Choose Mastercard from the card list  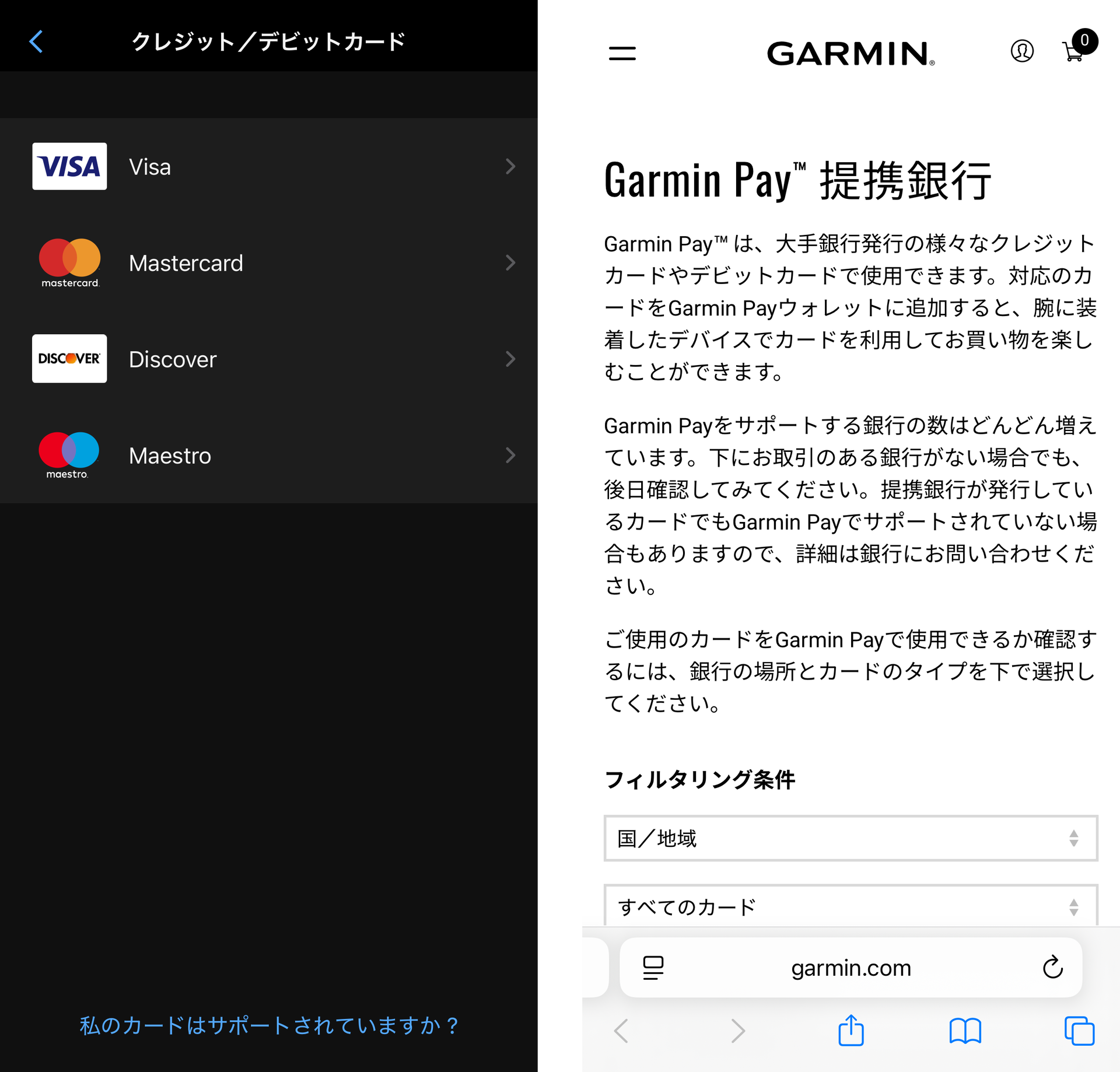pyautogui.click(x=269, y=262)
